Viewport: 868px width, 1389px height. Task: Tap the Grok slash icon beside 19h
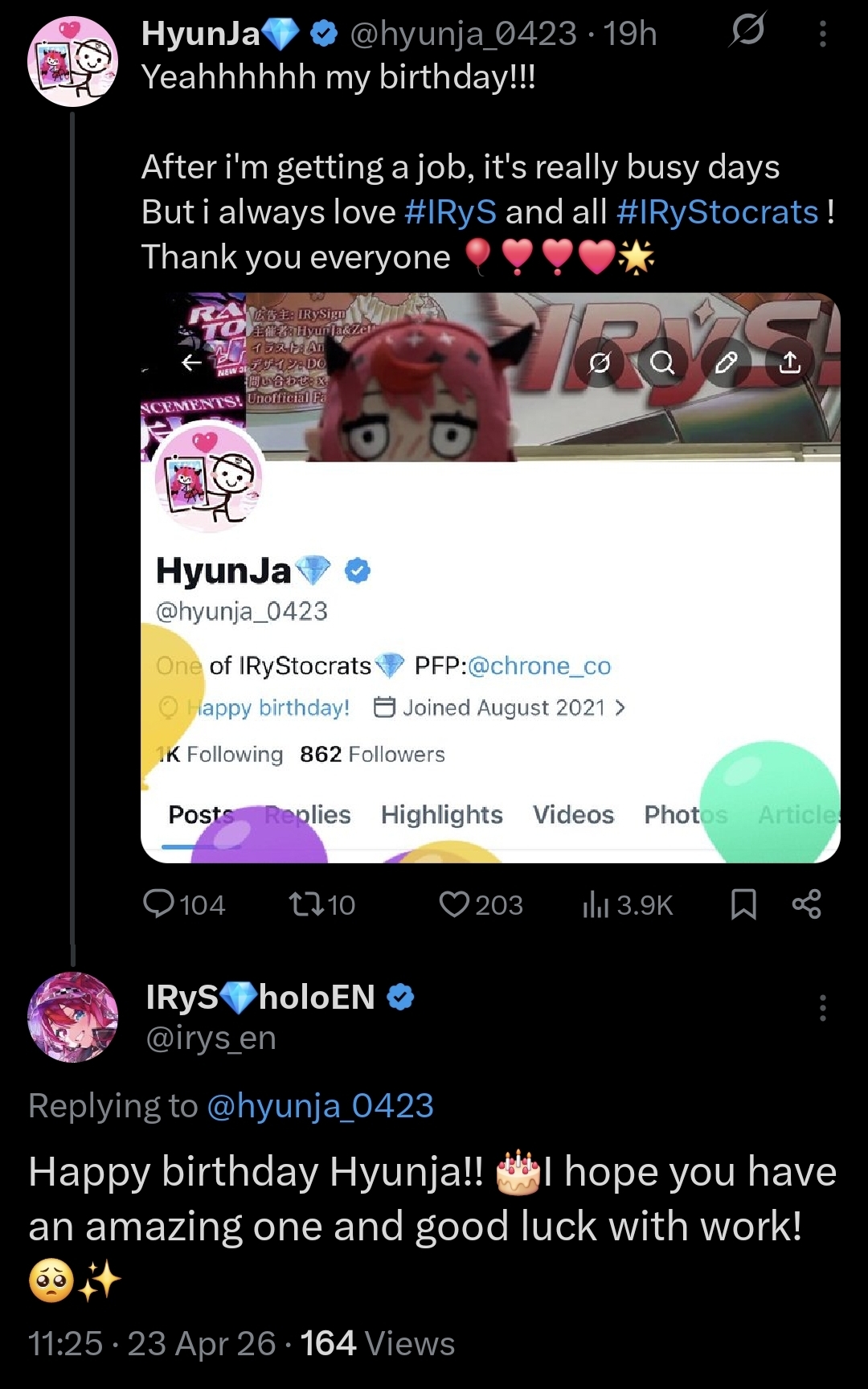747,31
